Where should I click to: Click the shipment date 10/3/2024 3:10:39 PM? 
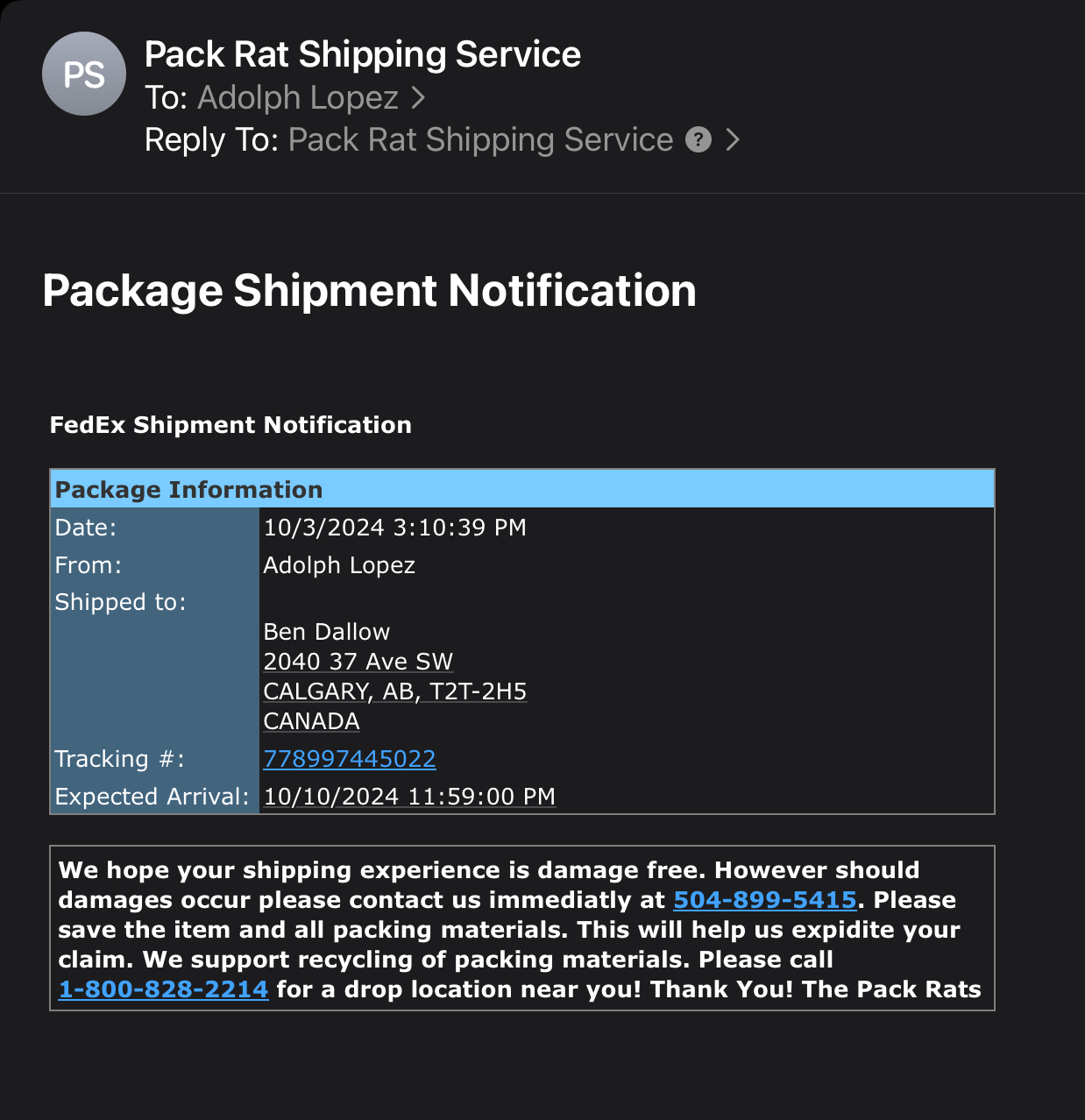395,528
